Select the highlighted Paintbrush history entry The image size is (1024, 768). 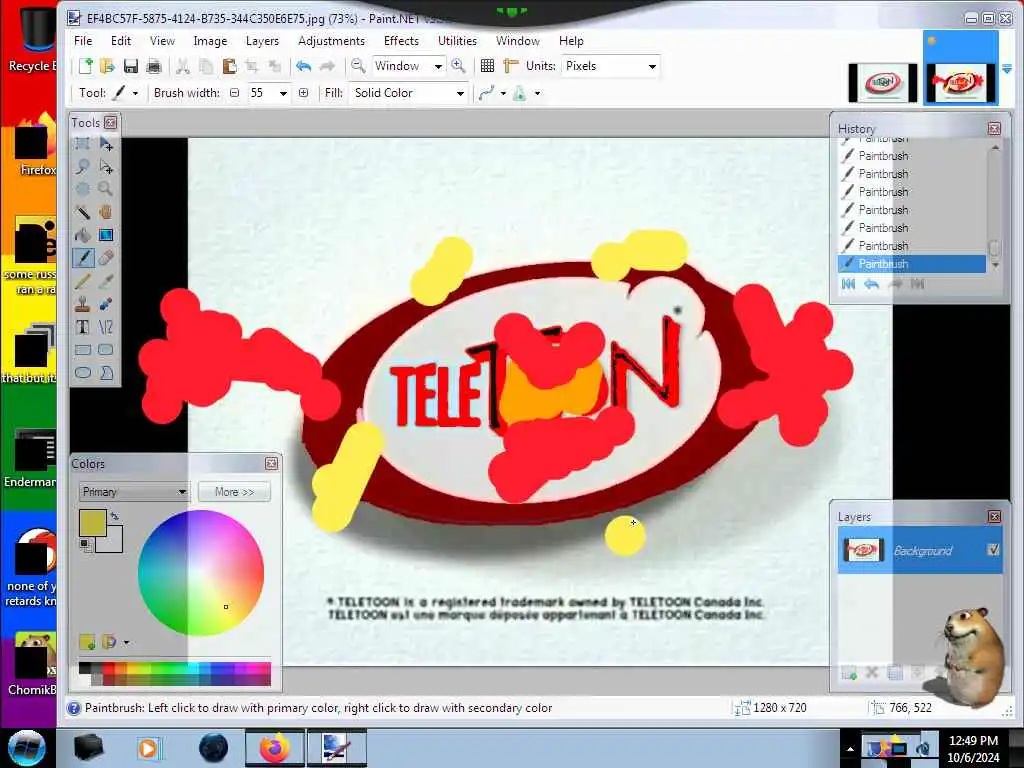pos(912,264)
